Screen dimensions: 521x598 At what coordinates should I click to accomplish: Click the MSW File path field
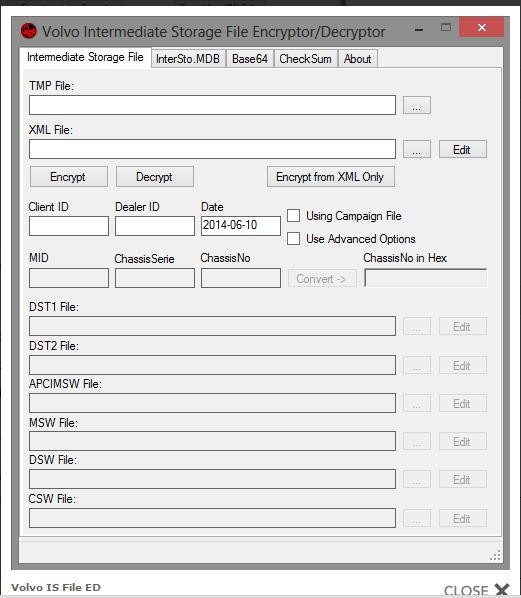[x=212, y=441]
